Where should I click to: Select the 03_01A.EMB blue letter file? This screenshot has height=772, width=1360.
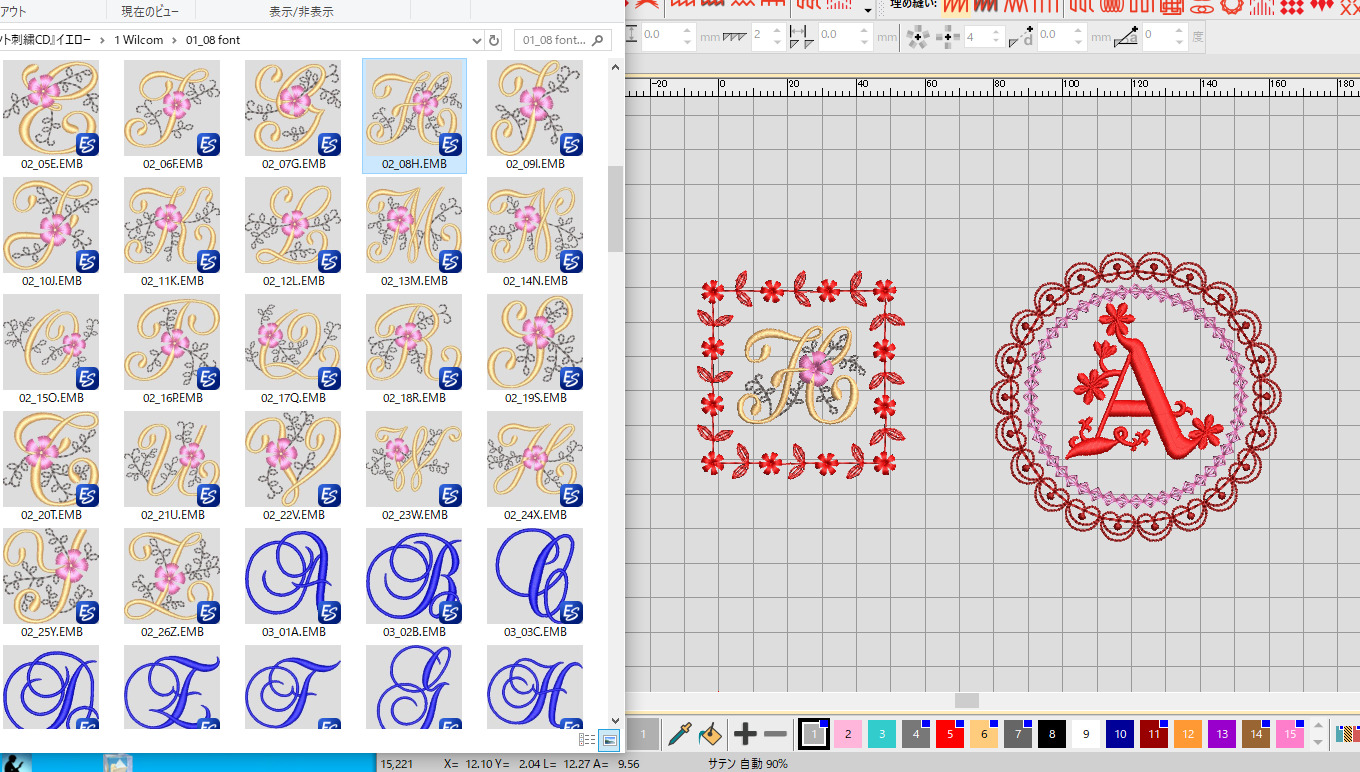tap(293, 578)
